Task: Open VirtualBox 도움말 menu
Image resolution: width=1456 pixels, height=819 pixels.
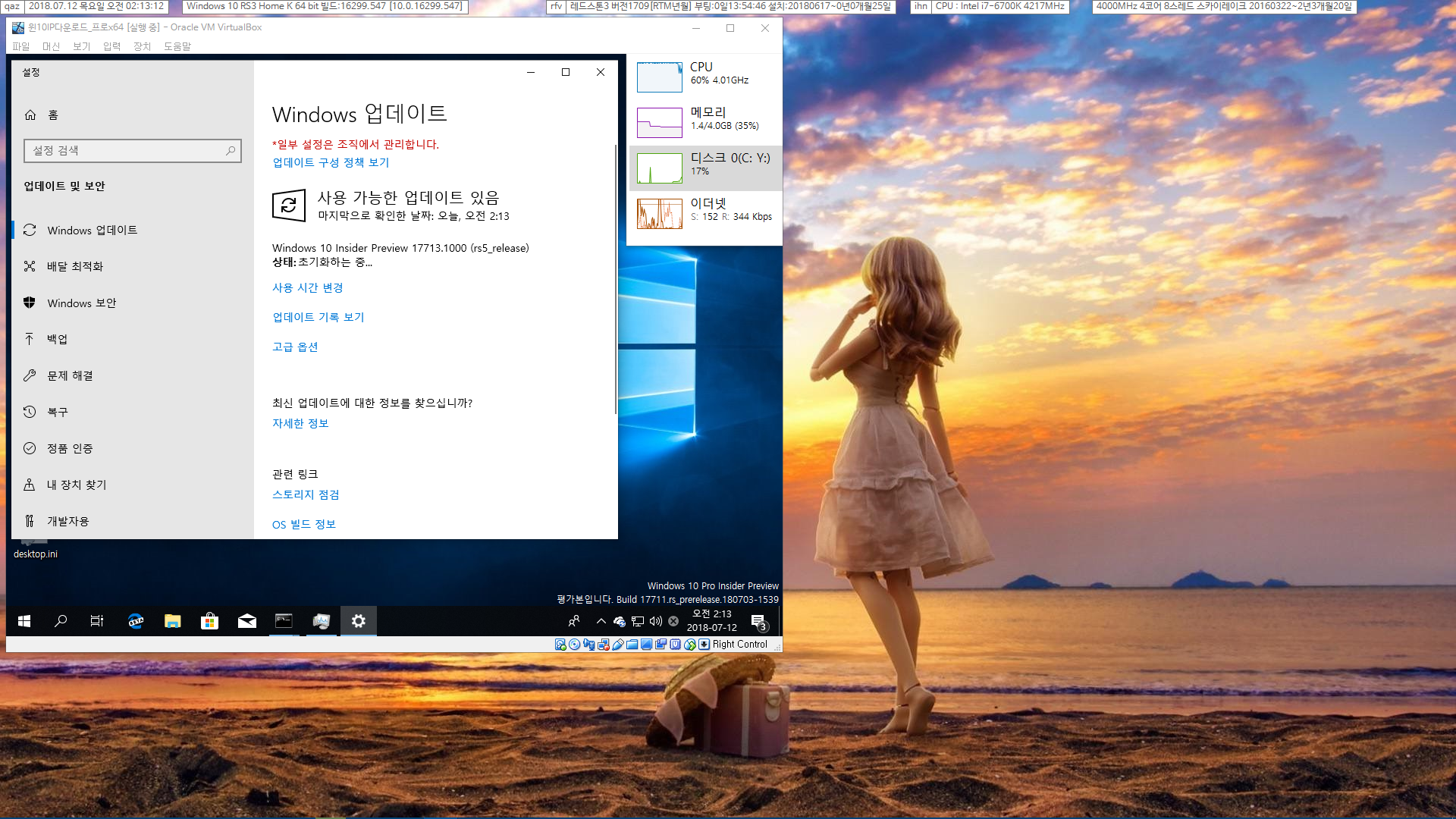Action: pyautogui.click(x=177, y=46)
